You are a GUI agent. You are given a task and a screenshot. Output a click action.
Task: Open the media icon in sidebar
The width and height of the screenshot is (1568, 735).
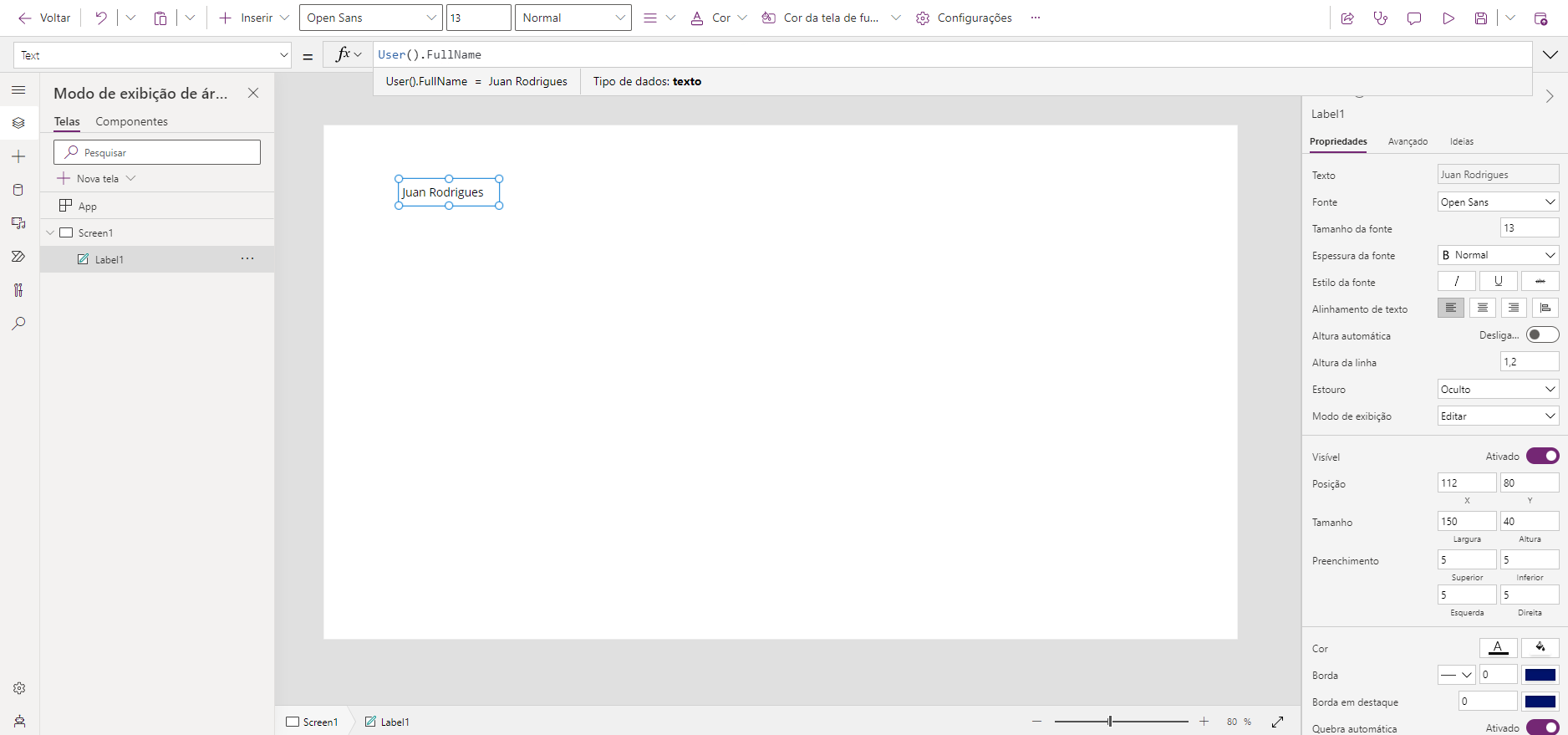click(x=18, y=223)
